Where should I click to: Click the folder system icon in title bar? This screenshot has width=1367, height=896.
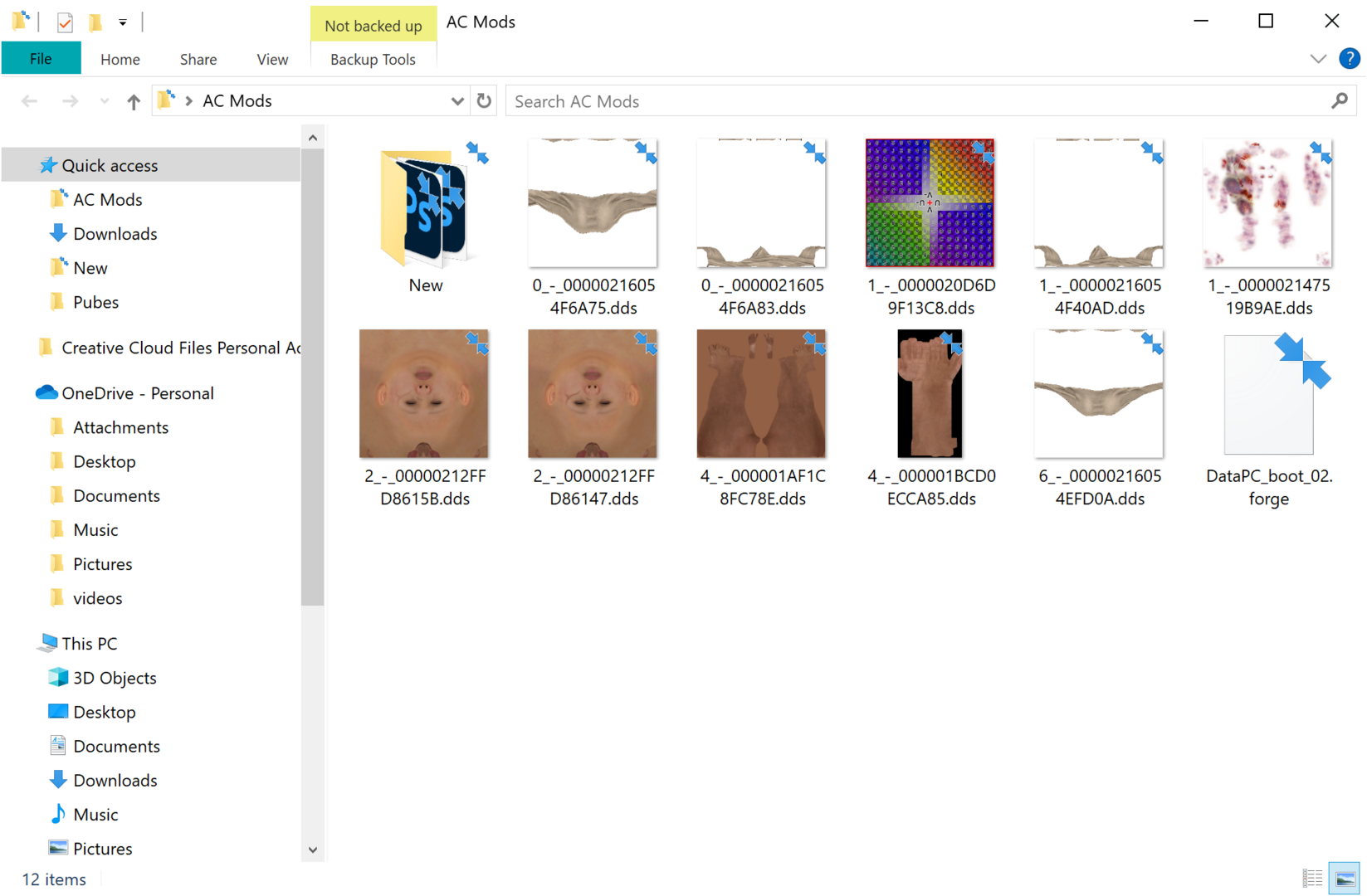click(22, 22)
